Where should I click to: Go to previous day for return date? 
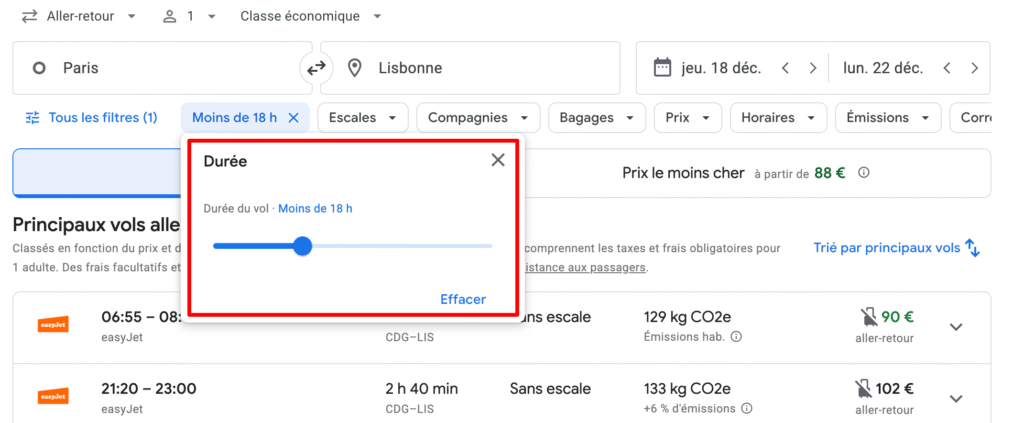click(x=947, y=68)
